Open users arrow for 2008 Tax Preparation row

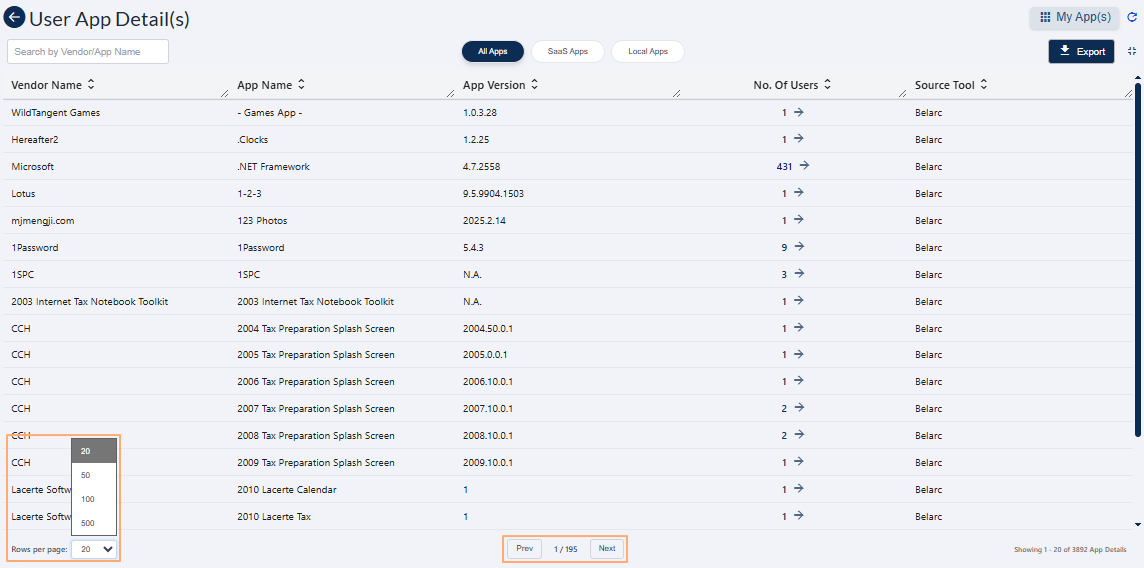(x=798, y=435)
